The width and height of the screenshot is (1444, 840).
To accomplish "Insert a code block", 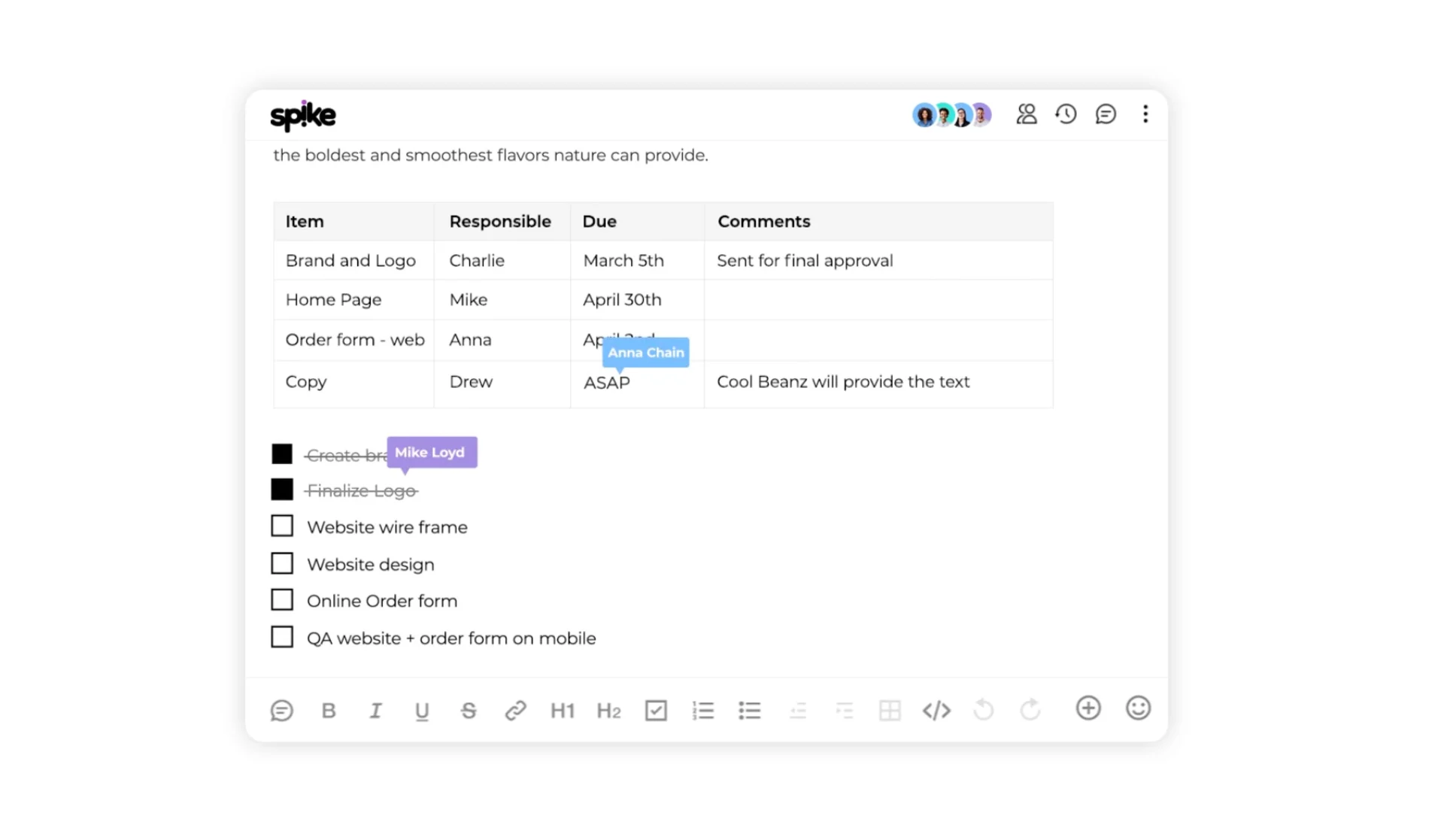I will point(936,710).
